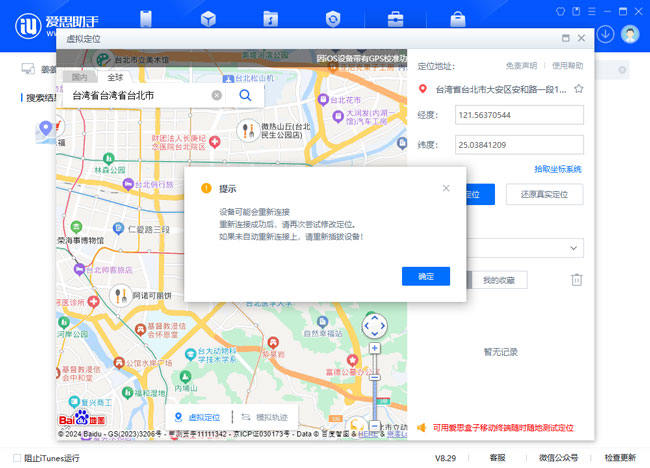Close the 虚拟定位 window

pyautogui.click(x=581, y=38)
